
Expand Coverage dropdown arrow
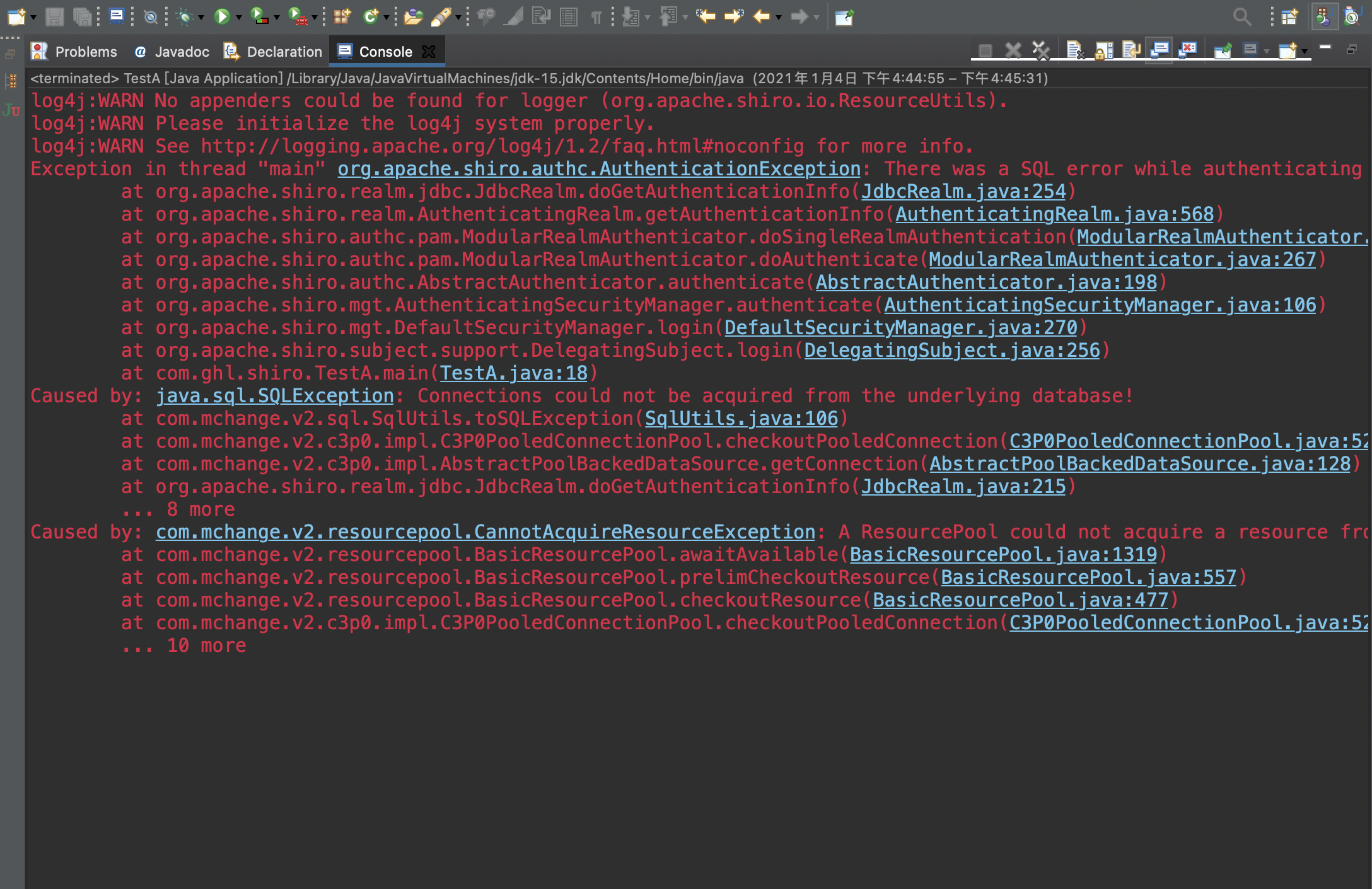[x=276, y=18]
